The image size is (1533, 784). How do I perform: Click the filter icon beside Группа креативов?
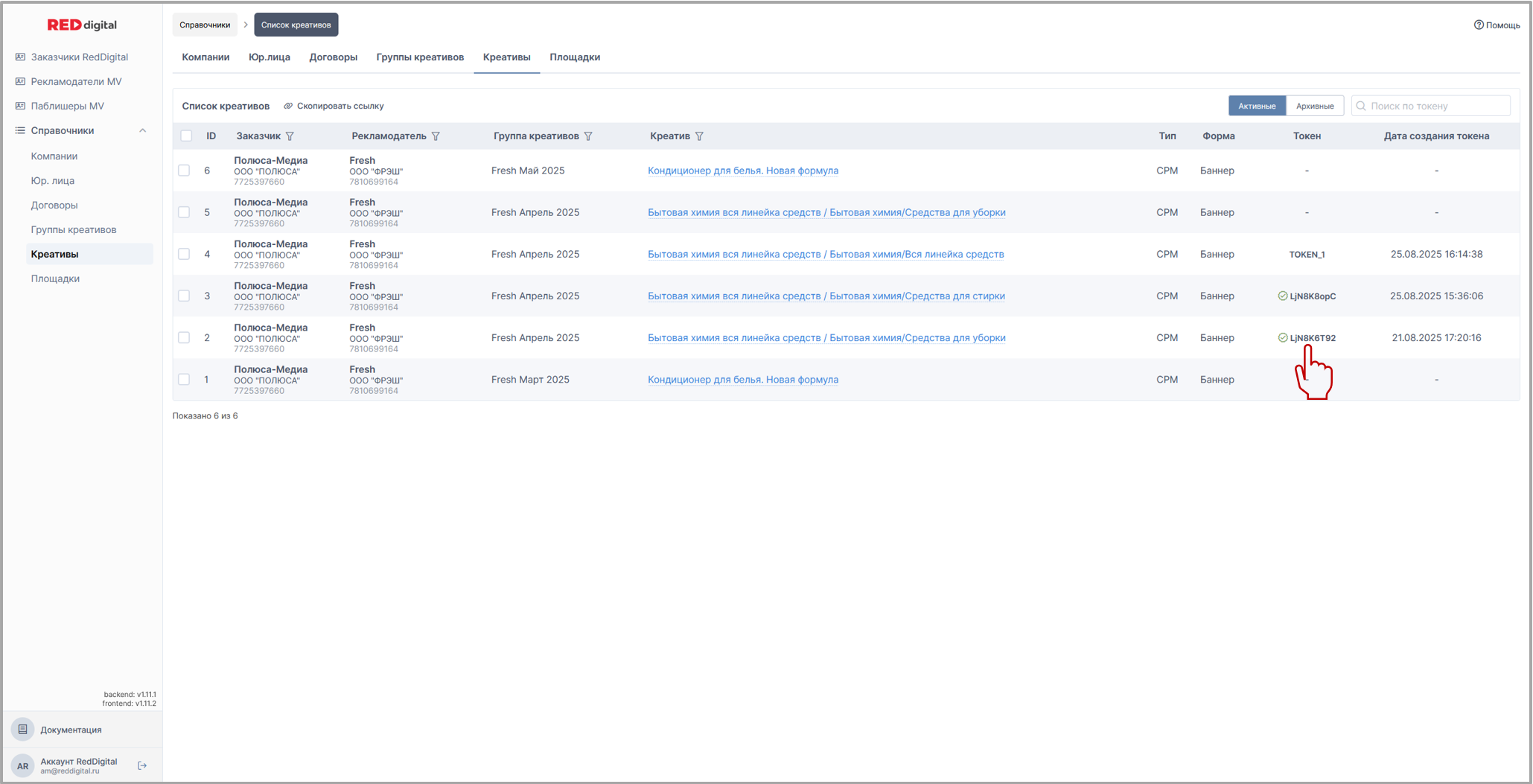[588, 136]
